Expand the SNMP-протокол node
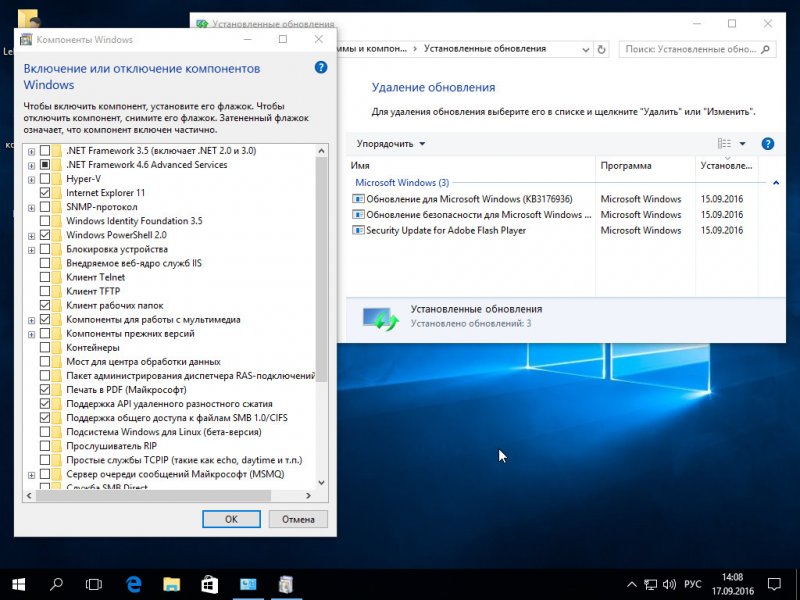Image resolution: width=800 pixels, height=600 pixels. (31, 208)
